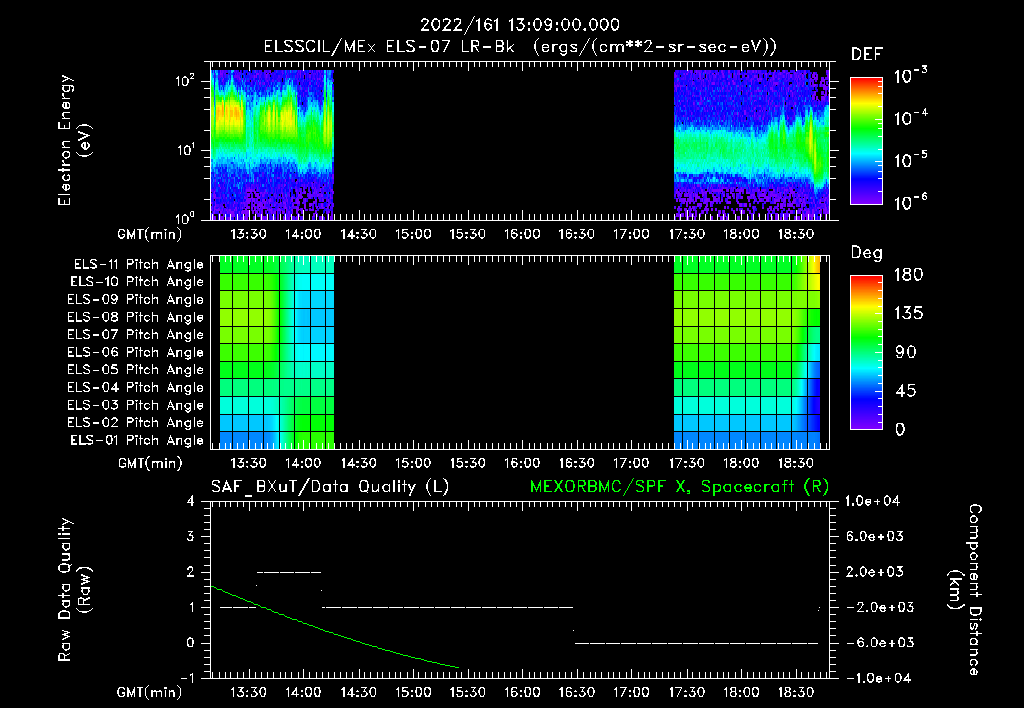Select the ELS-10 Pitch Angle row label
Image resolution: width=1024 pixels, height=708 pixels.
click(x=137, y=282)
